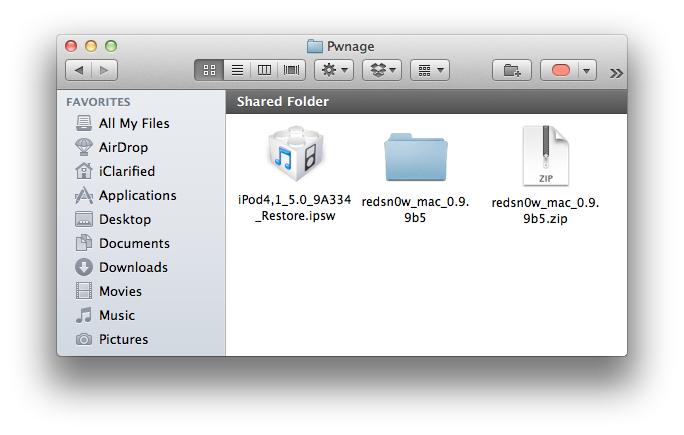Open Applications from the sidebar

pos(137,196)
